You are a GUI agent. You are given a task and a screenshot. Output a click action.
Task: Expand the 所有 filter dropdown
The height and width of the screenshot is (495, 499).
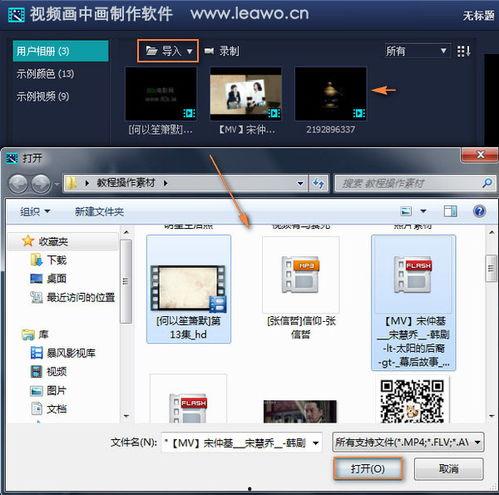pos(417,51)
